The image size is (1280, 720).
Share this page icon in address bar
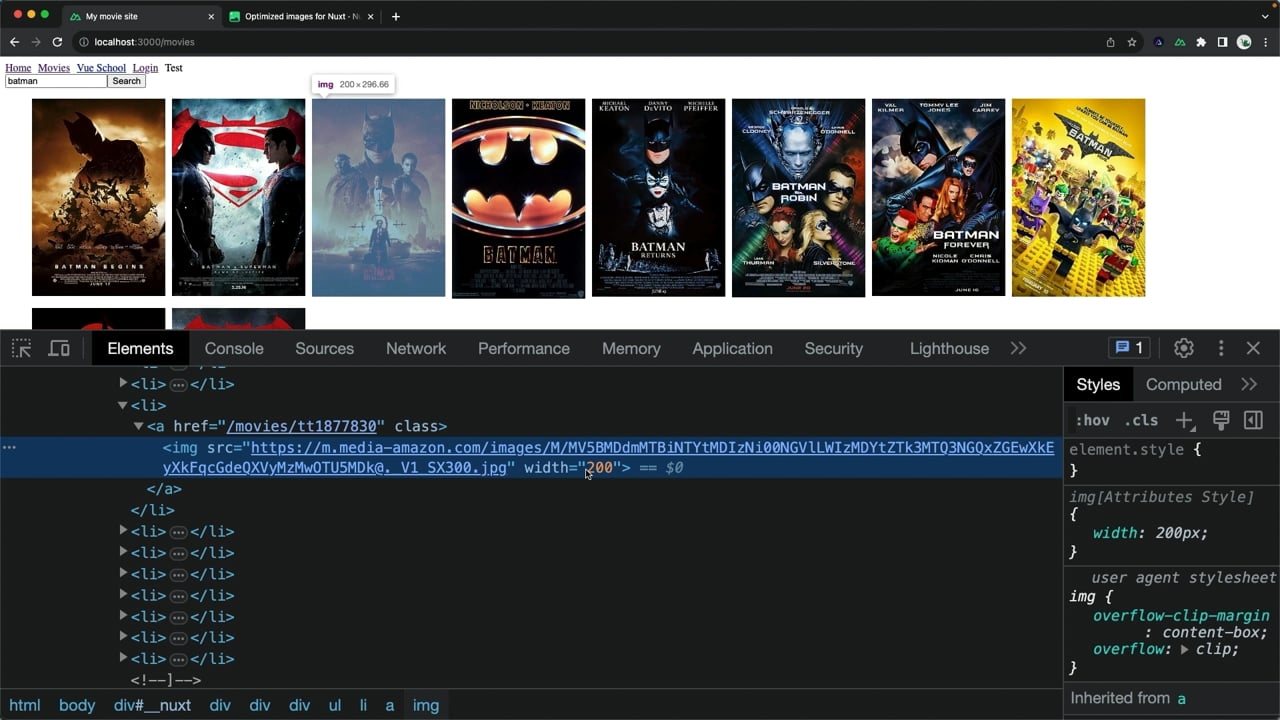1110,42
